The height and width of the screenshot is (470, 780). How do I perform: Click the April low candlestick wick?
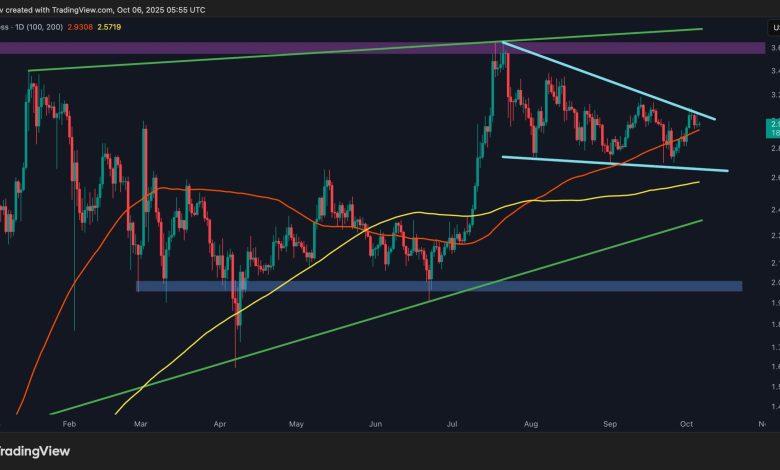click(236, 352)
